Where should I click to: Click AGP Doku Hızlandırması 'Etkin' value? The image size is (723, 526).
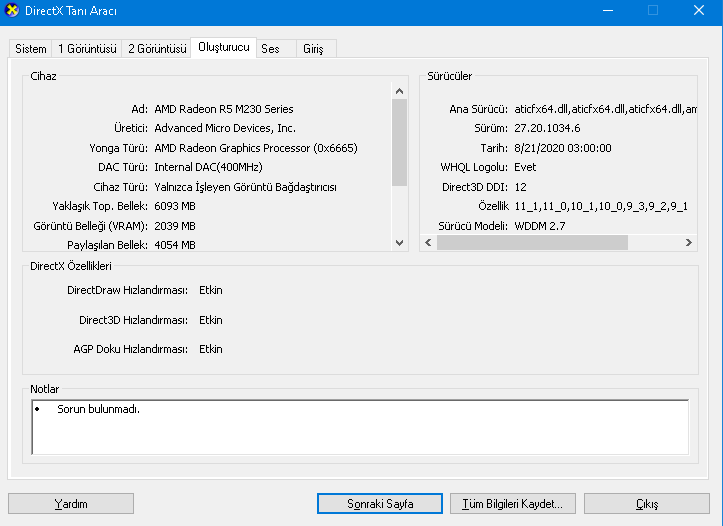click(211, 349)
